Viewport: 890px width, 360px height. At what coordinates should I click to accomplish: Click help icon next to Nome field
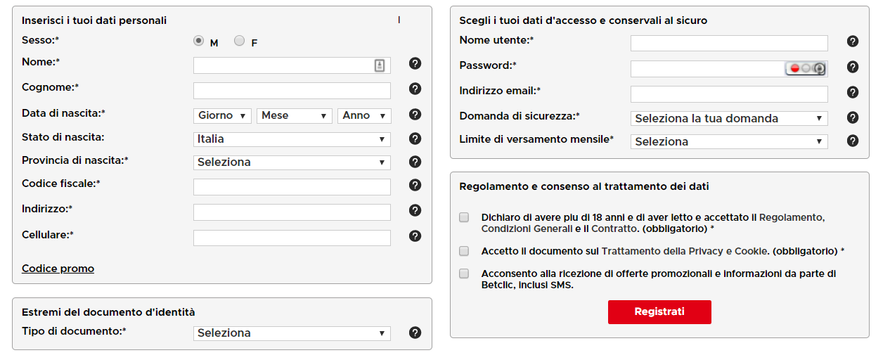point(415,64)
